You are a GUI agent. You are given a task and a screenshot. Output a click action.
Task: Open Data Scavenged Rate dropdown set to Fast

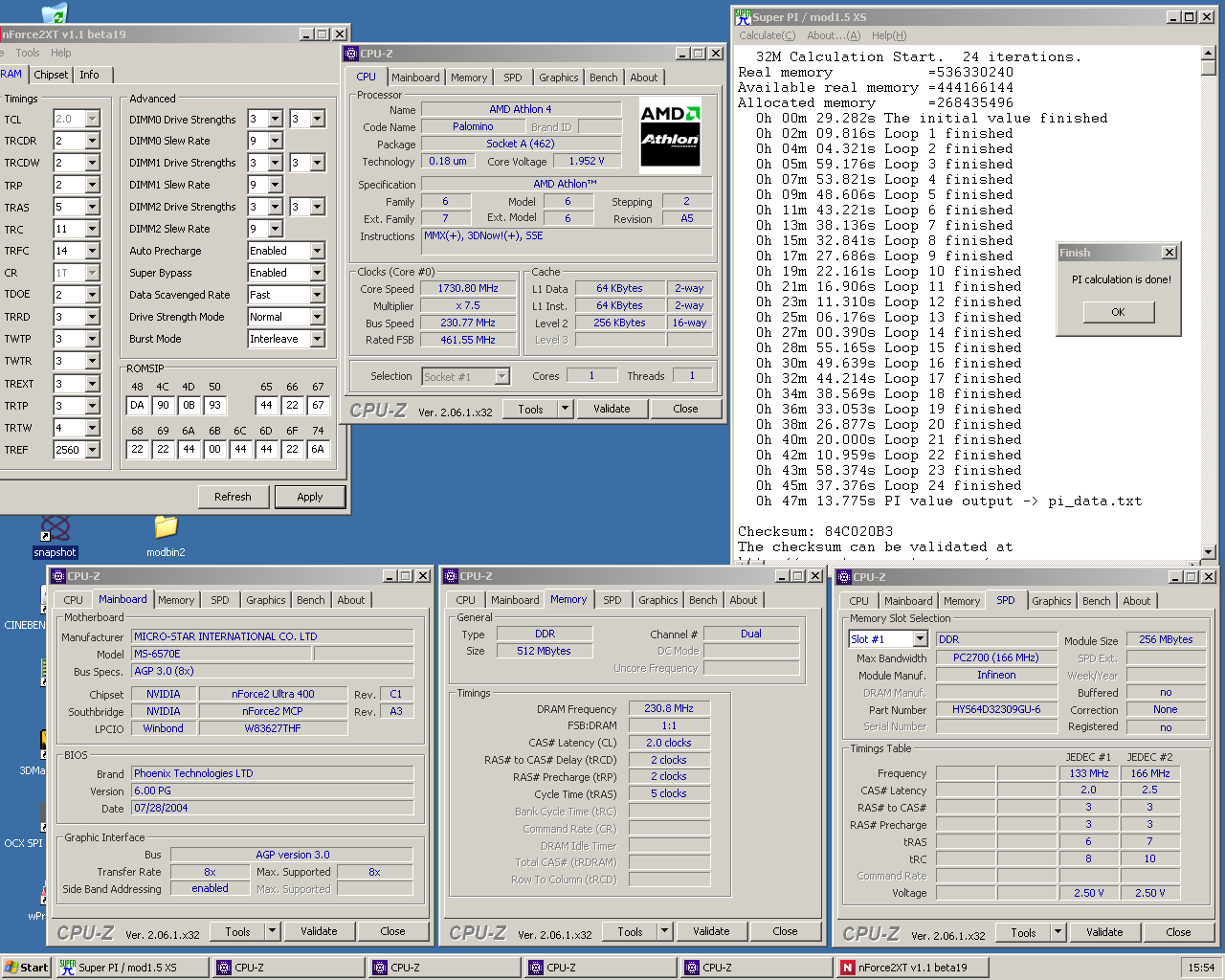(x=318, y=295)
